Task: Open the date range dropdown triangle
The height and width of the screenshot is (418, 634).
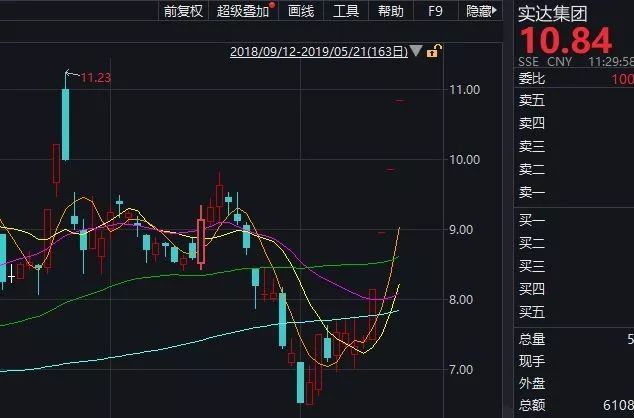Action: [x=416, y=51]
